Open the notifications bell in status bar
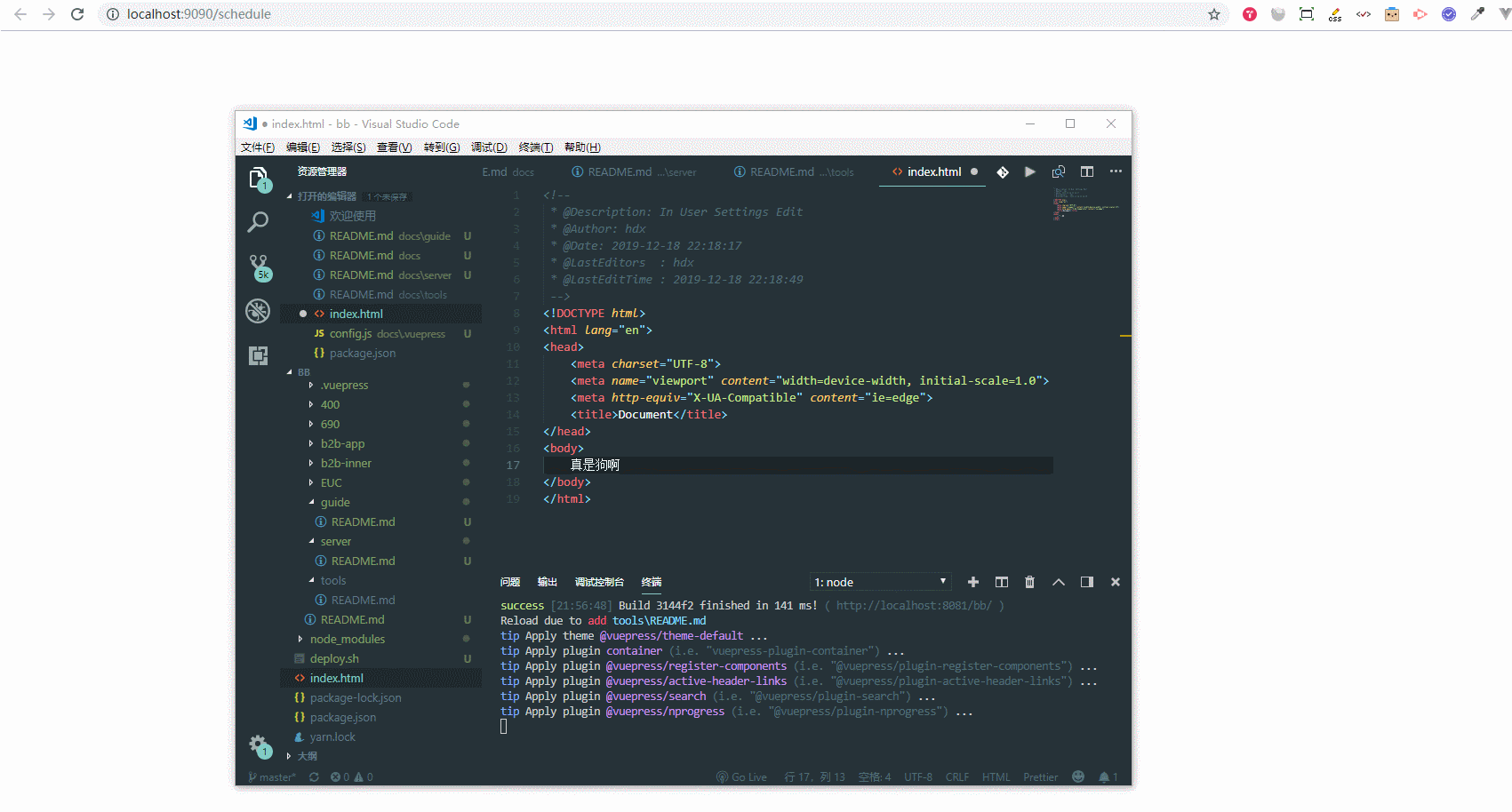The width and height of the screenshot is (1512, 812). coord(1108,777)
